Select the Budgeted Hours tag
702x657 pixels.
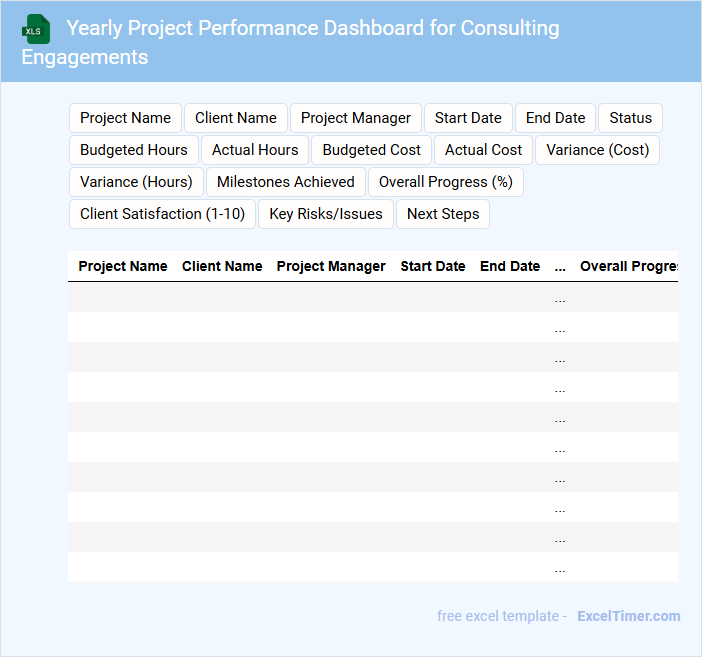134,150
